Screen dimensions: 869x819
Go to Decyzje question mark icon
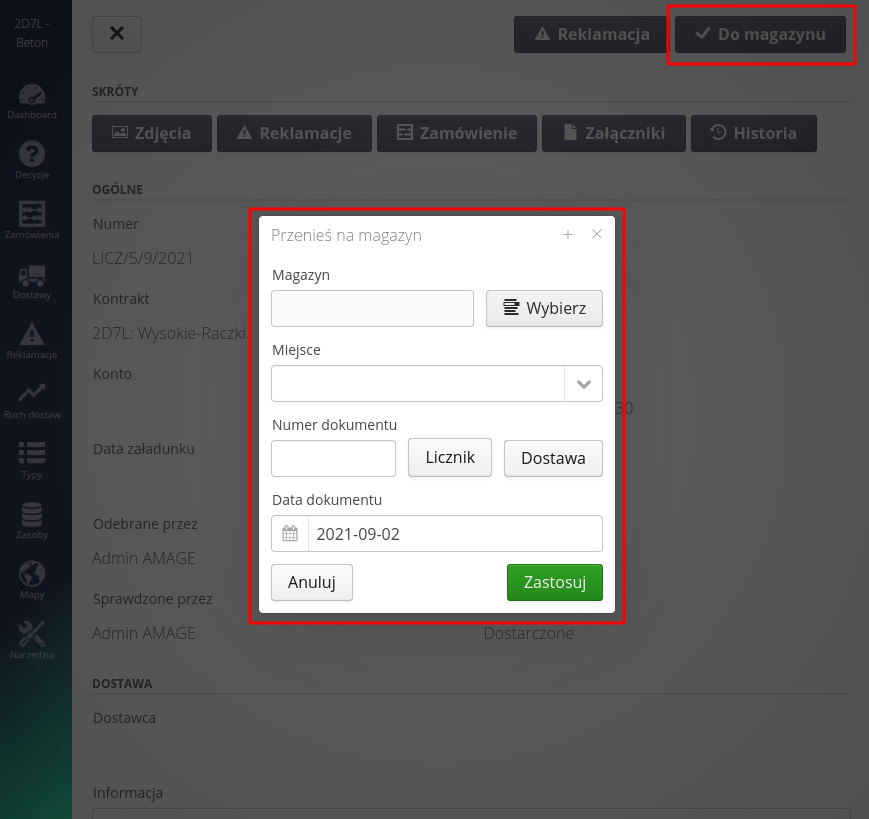coord(32,156)
